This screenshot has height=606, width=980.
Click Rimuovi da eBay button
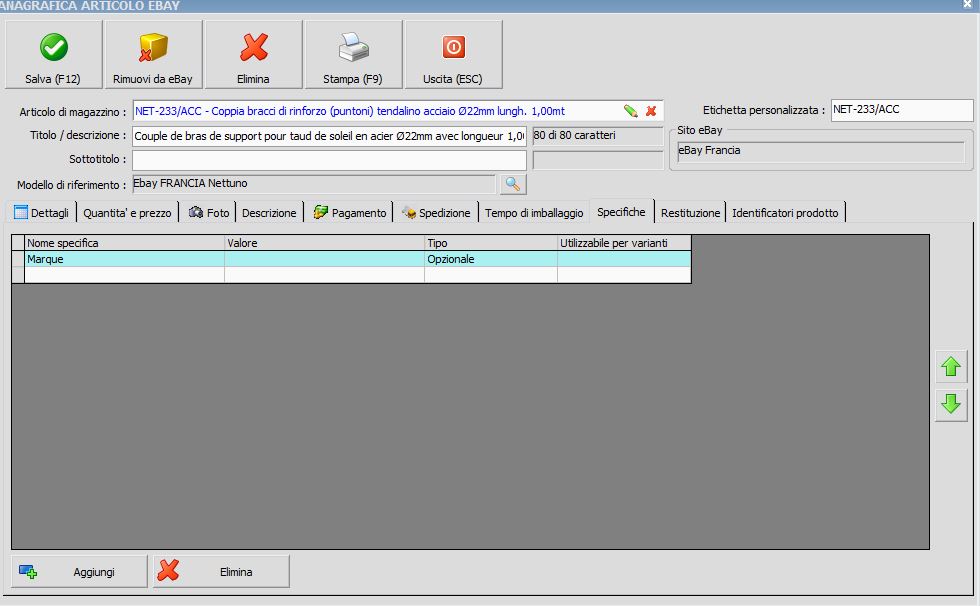click(153, 55)
